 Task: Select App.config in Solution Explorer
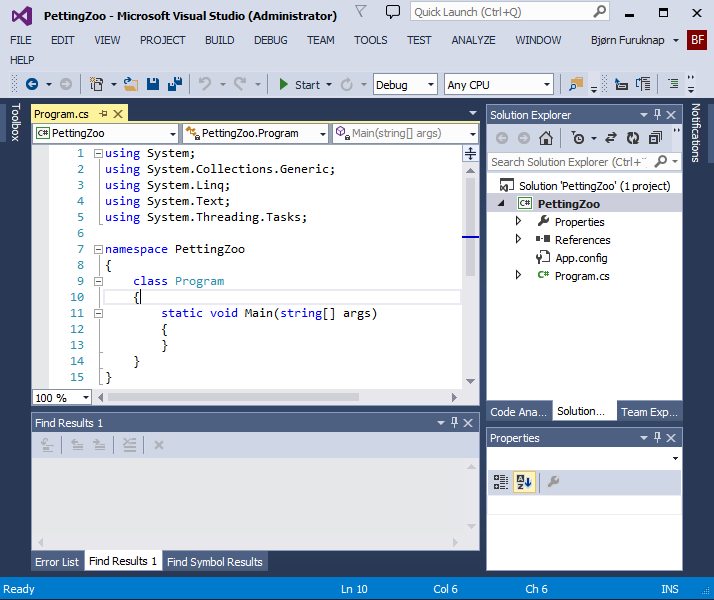pos(581,258)
